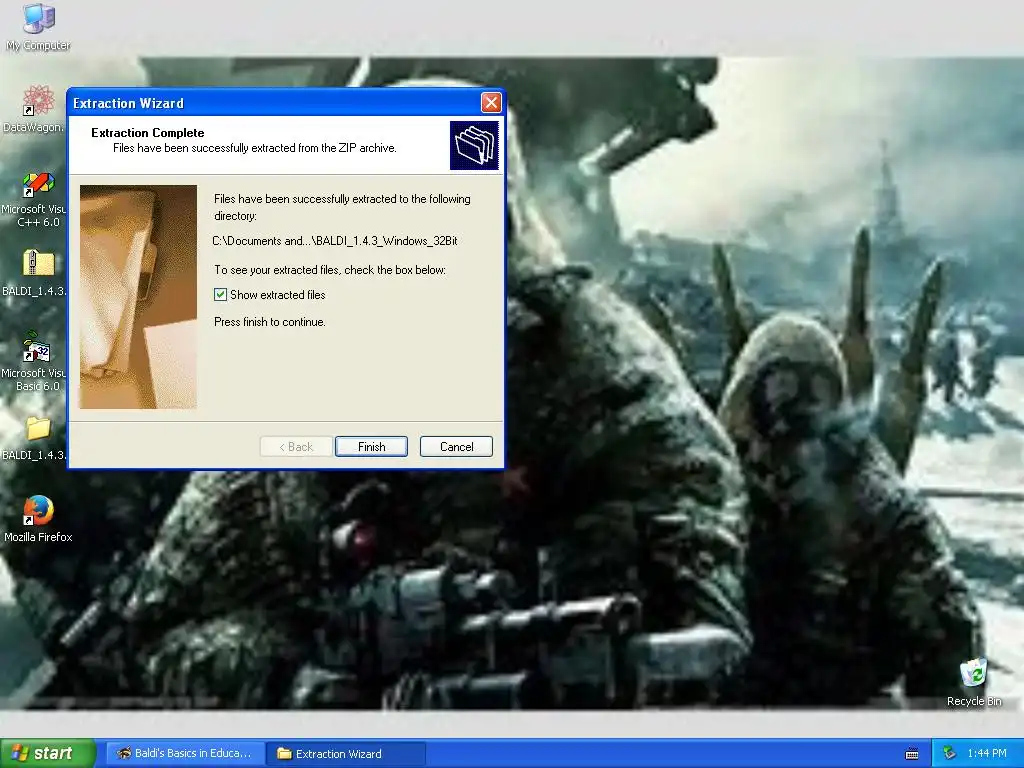Click the 1:44 PM system clock
Image resolution: width=1024 pixels, height=768 pixels.
987,753
